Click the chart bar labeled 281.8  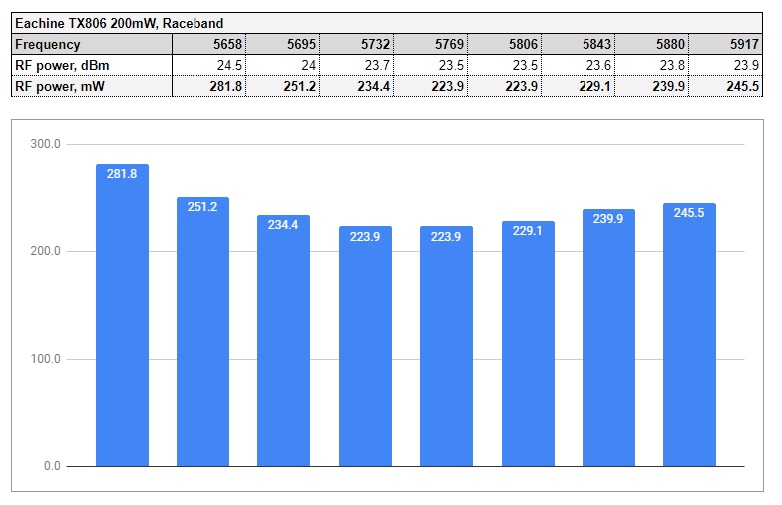point(122,315)
